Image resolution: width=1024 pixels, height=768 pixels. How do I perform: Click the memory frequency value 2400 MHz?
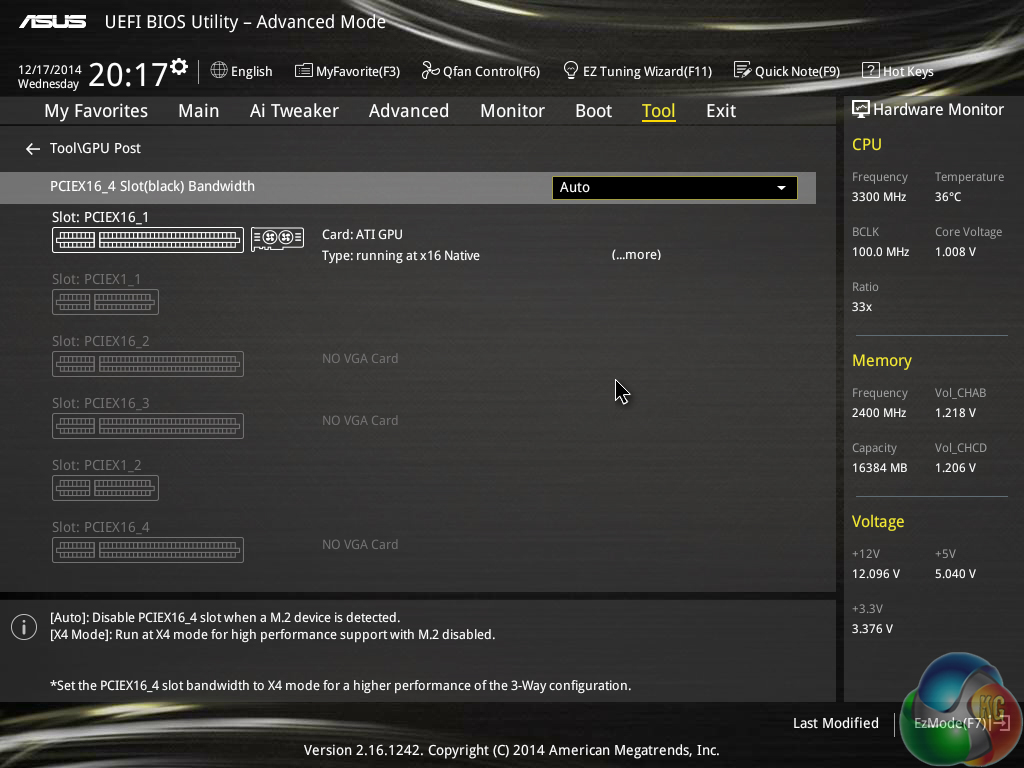pos(878,413)
